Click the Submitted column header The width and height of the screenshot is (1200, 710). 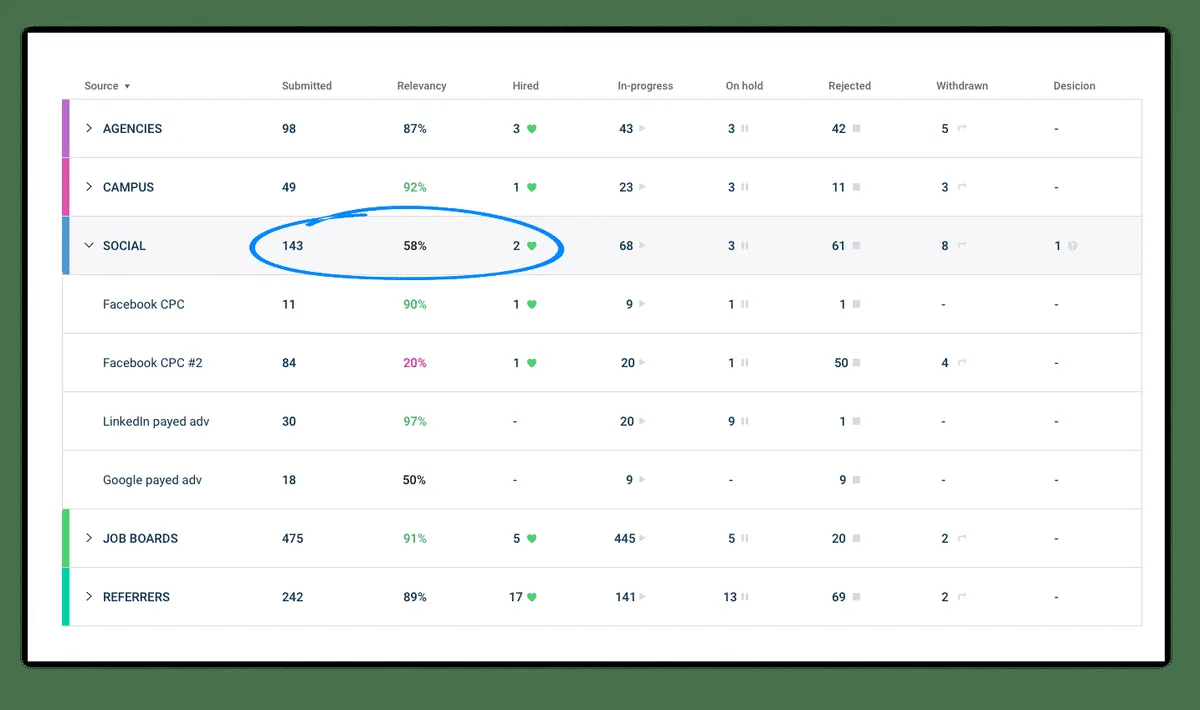(x=306, y=86)
